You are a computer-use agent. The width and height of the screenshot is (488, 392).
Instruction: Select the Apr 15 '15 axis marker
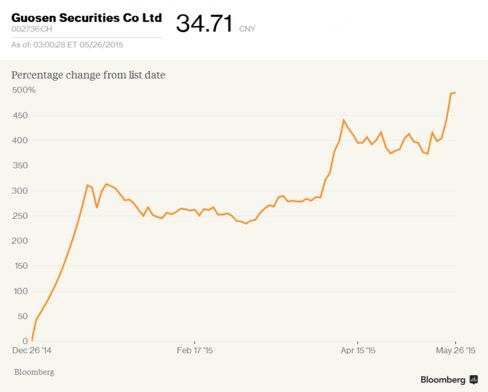pyautogui.click(x=358, y=350)
